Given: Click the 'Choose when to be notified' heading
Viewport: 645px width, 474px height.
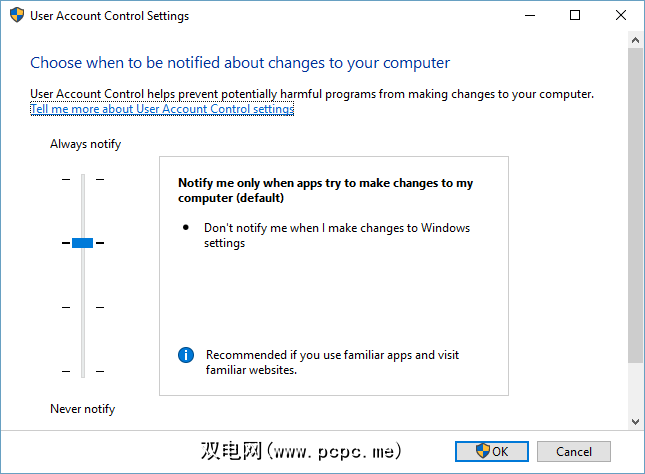Looking at the screenshot, I should [240, 62].
